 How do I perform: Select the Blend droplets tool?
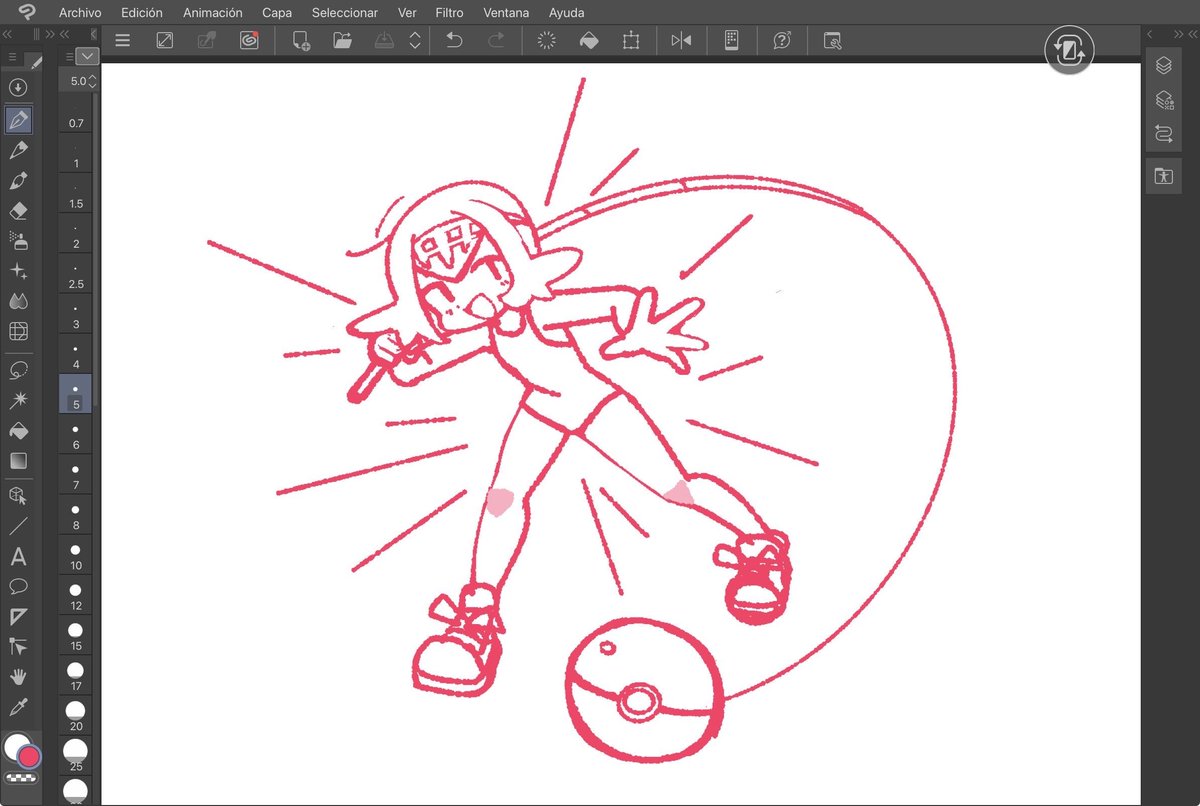coord(18,301)
